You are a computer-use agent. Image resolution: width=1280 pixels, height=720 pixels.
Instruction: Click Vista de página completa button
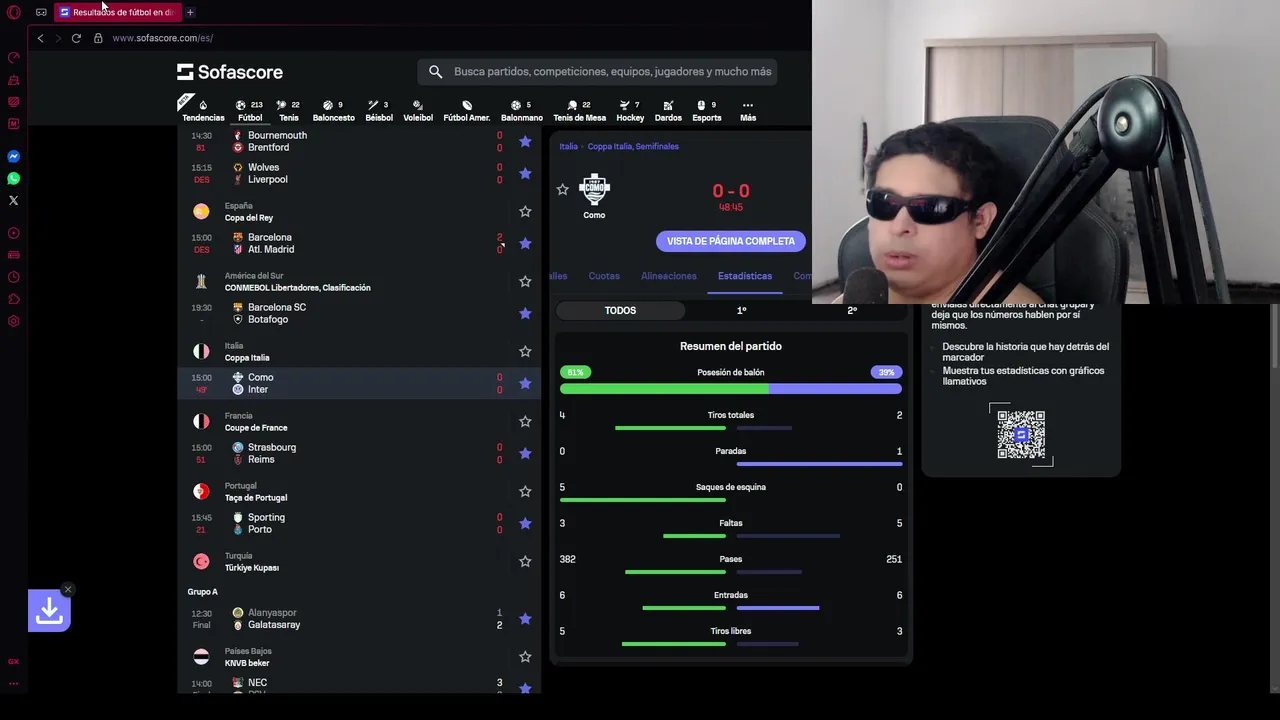coord(731,241)
